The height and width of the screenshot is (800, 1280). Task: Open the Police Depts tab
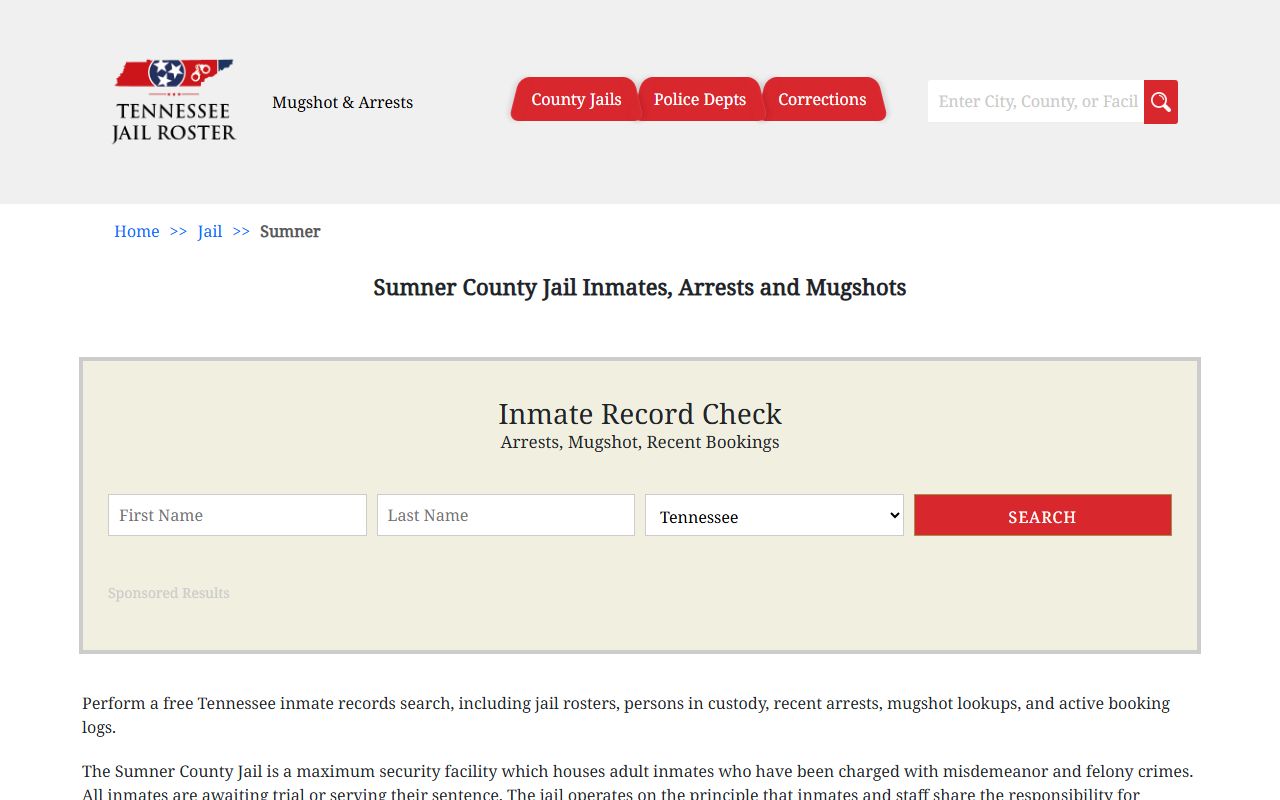tap(700, 99)
